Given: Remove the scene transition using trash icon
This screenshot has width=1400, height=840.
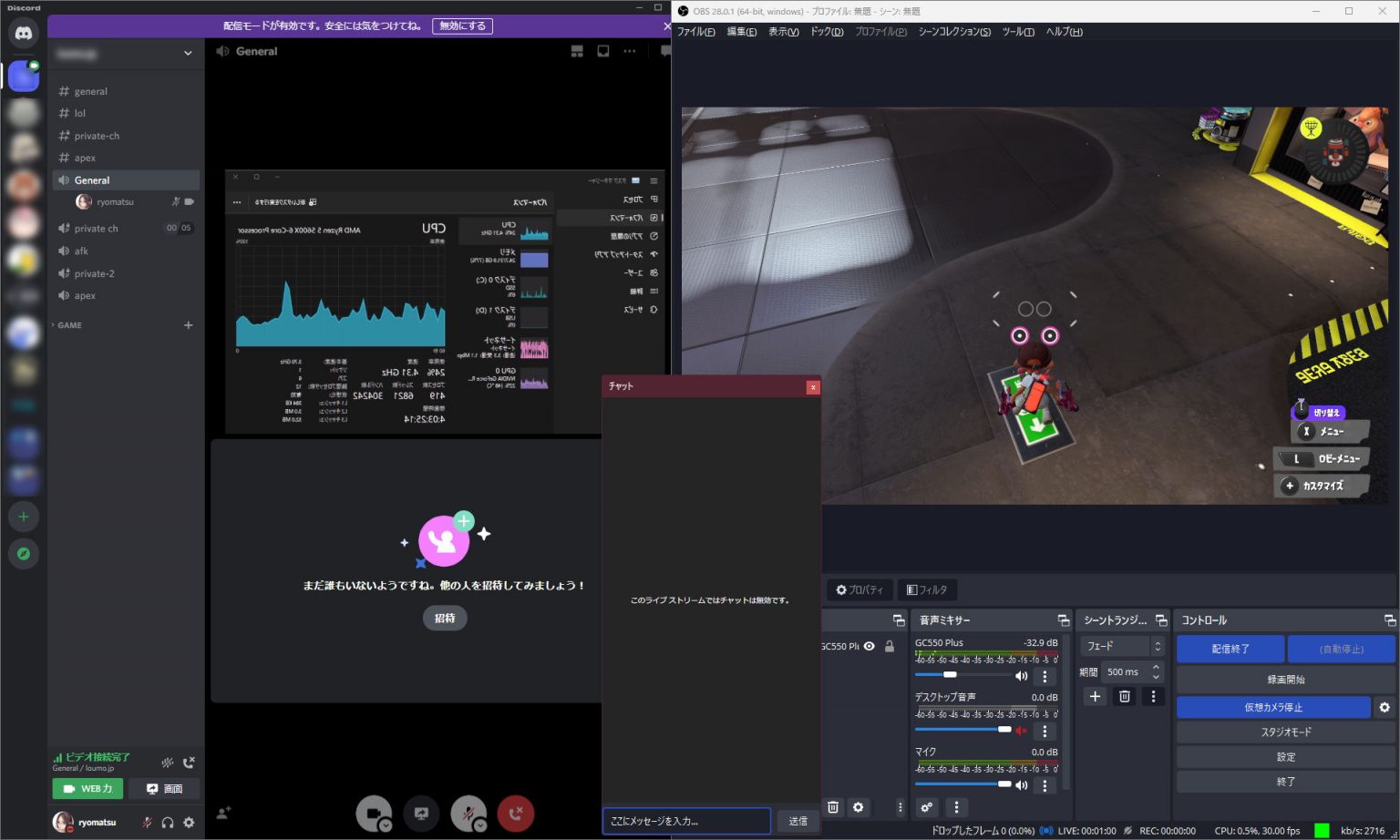Looking at the screenshot, I should (1125, 696).
